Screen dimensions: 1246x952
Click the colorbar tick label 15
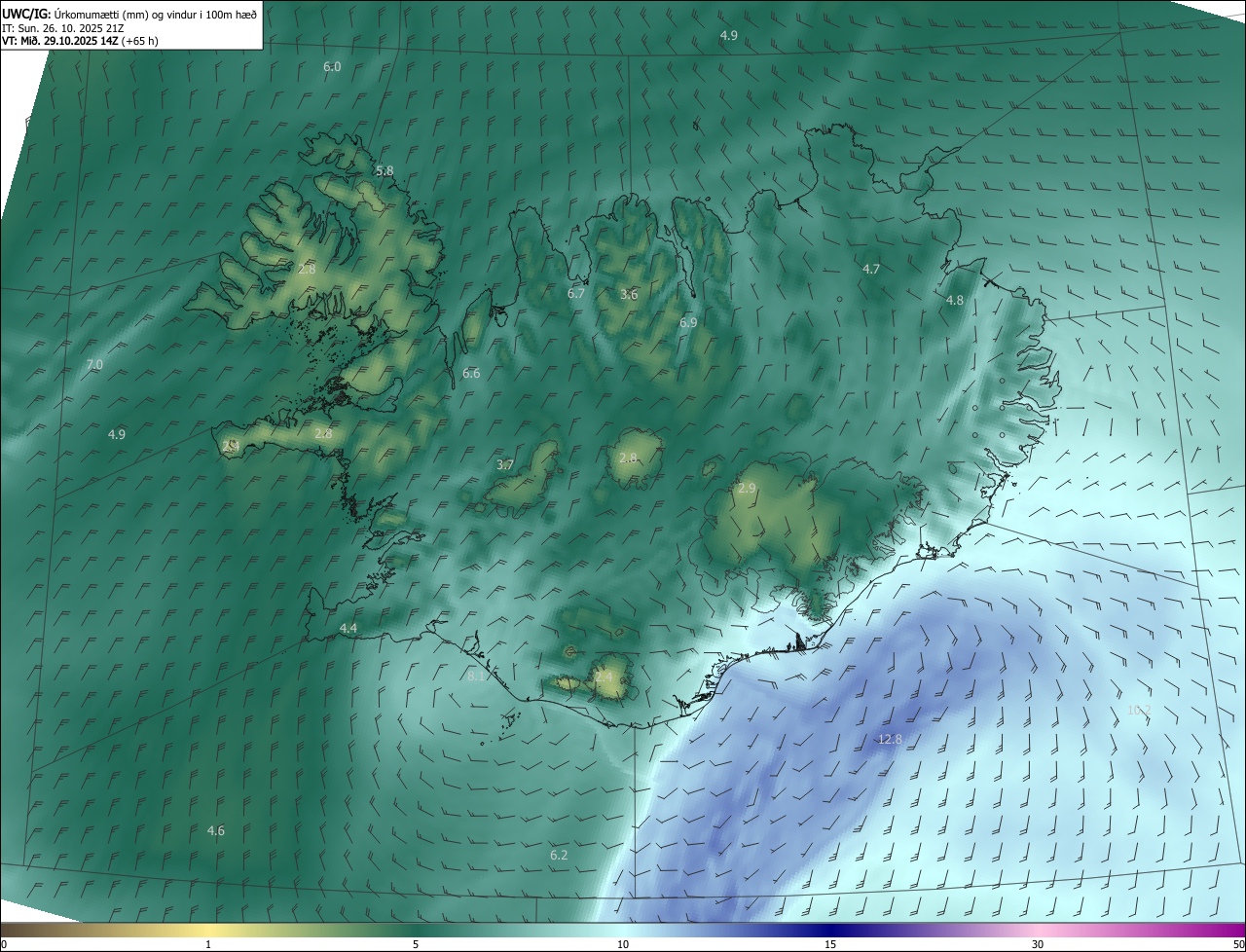(x=830, y=944)
